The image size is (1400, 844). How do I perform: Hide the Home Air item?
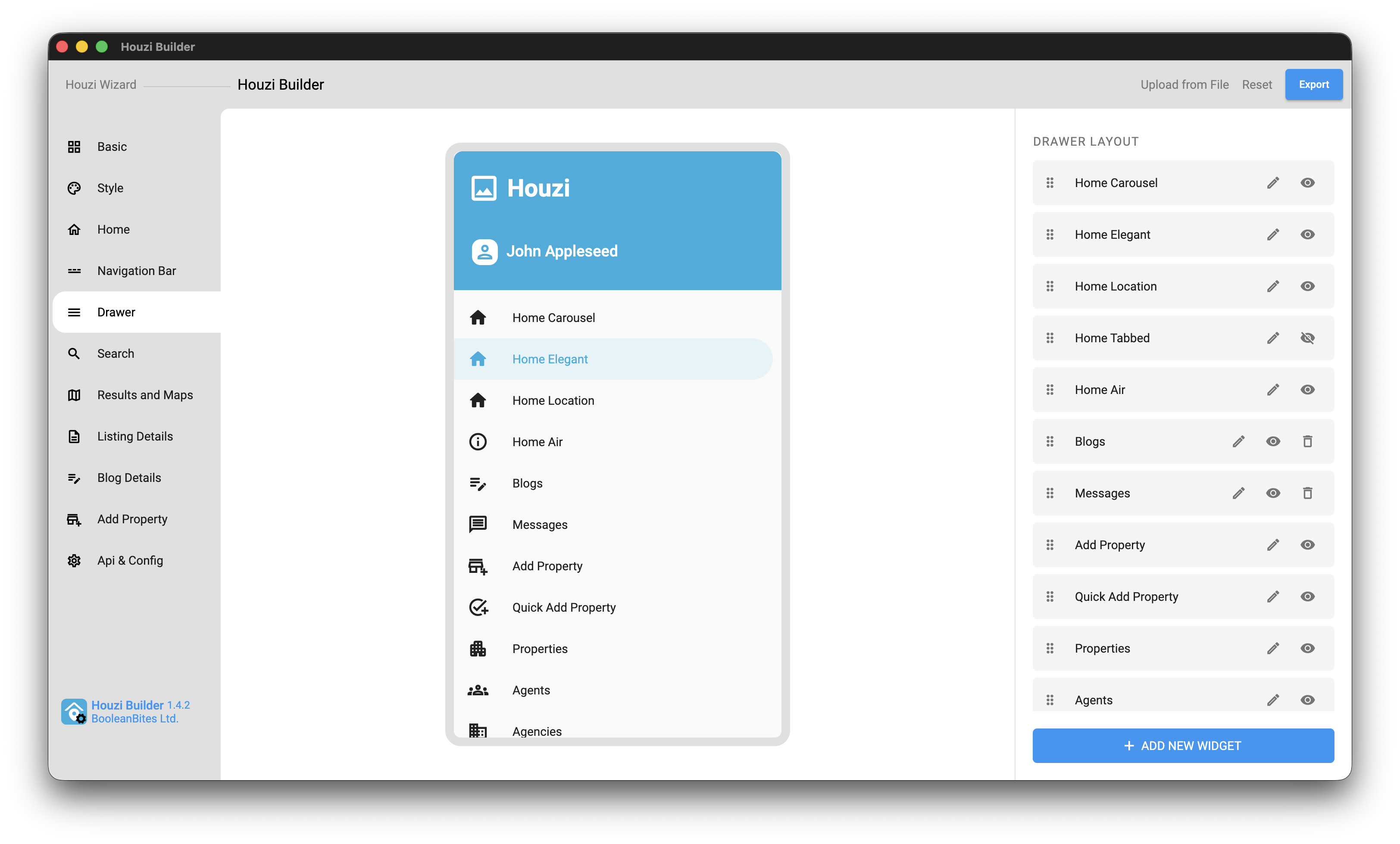1307,389
